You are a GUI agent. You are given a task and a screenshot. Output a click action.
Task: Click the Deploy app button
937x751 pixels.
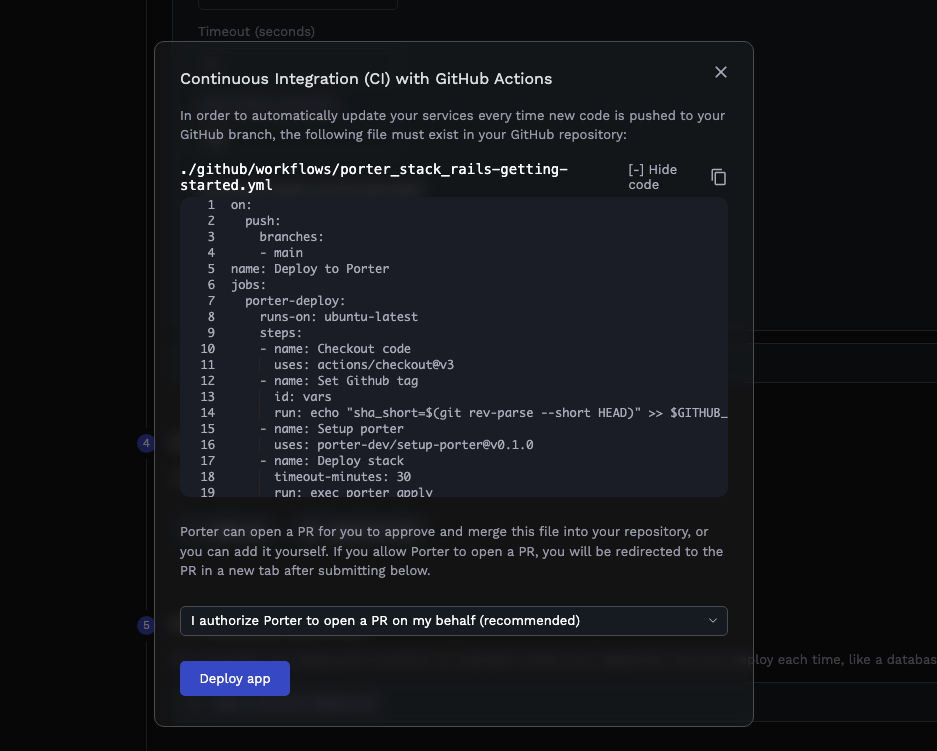(235, 678)
